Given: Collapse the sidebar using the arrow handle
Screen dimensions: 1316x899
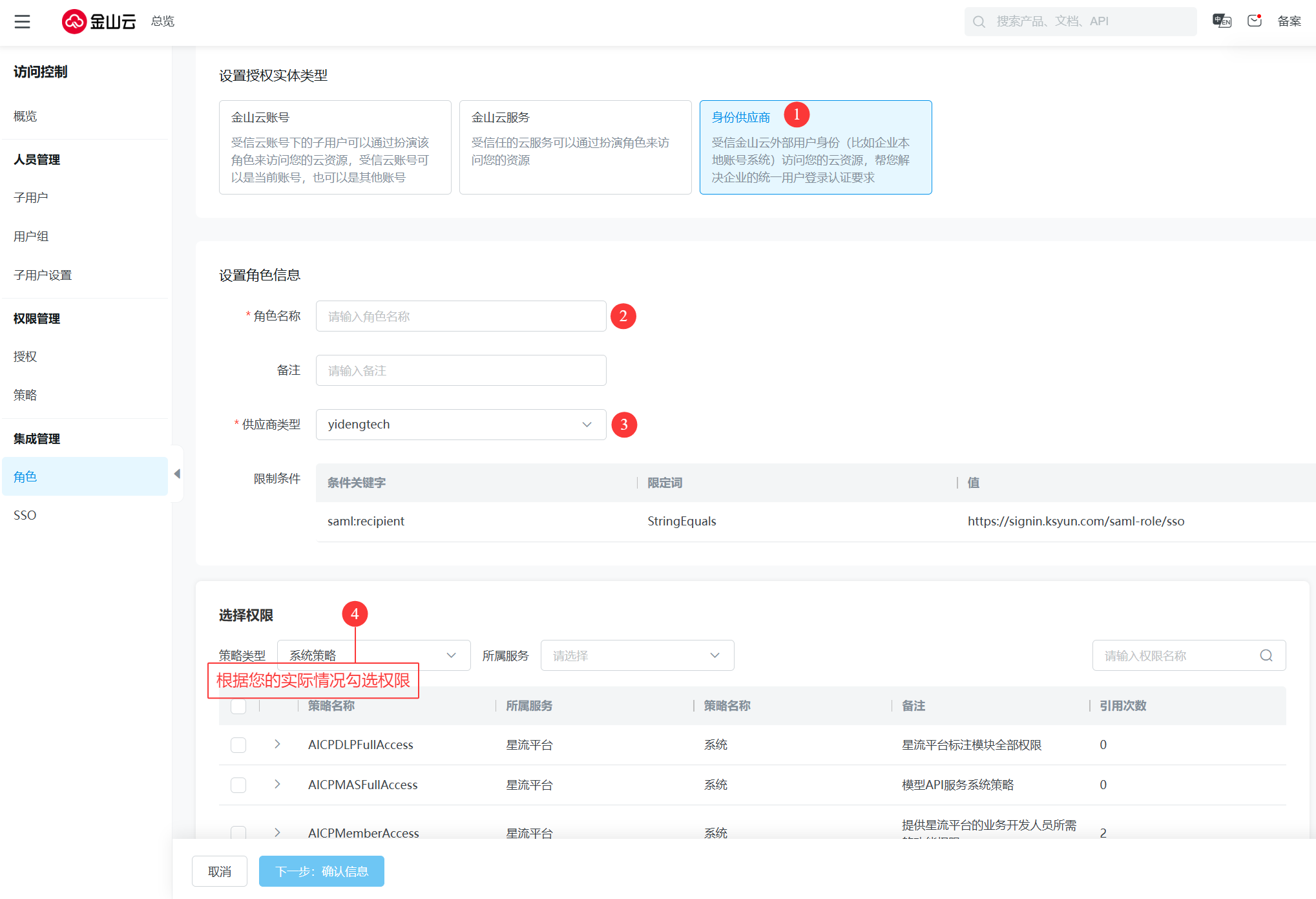Looking at the screenshot, I should (x=177, y=474).
